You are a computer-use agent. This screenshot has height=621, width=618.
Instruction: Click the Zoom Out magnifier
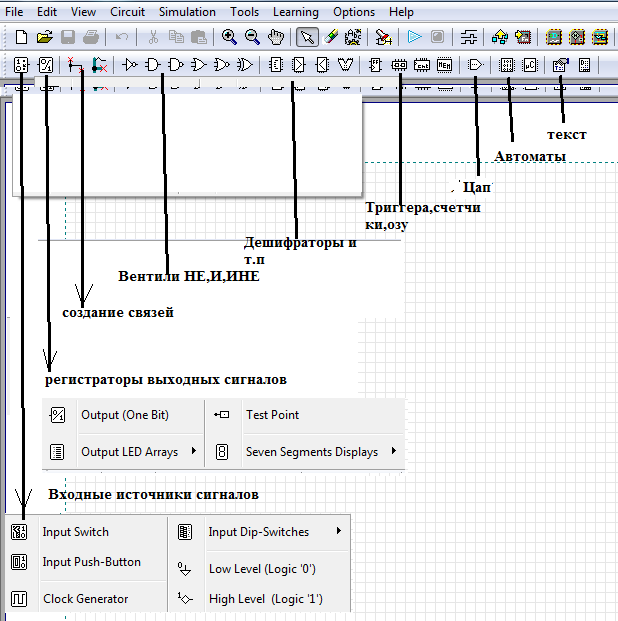[252, 37]
